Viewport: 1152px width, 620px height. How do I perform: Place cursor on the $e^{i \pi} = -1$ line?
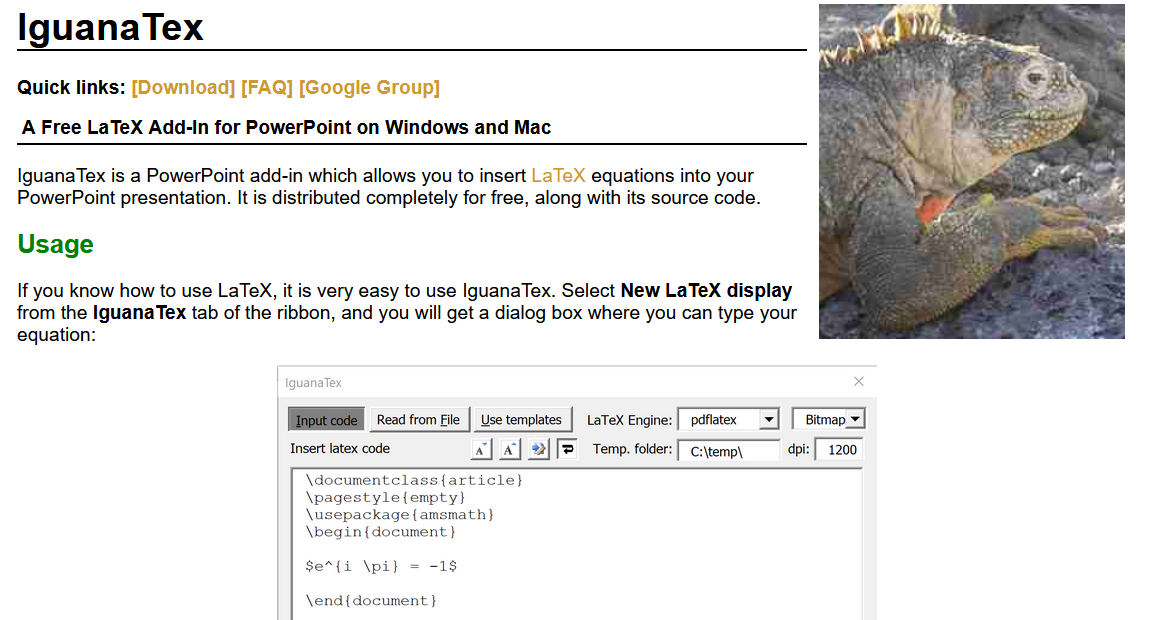point(382,566)
